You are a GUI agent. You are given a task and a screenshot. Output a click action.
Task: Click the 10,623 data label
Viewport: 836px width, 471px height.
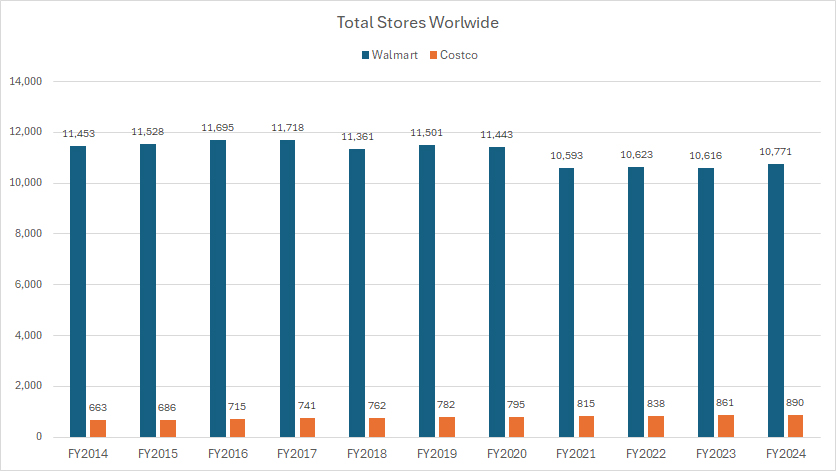636,155
